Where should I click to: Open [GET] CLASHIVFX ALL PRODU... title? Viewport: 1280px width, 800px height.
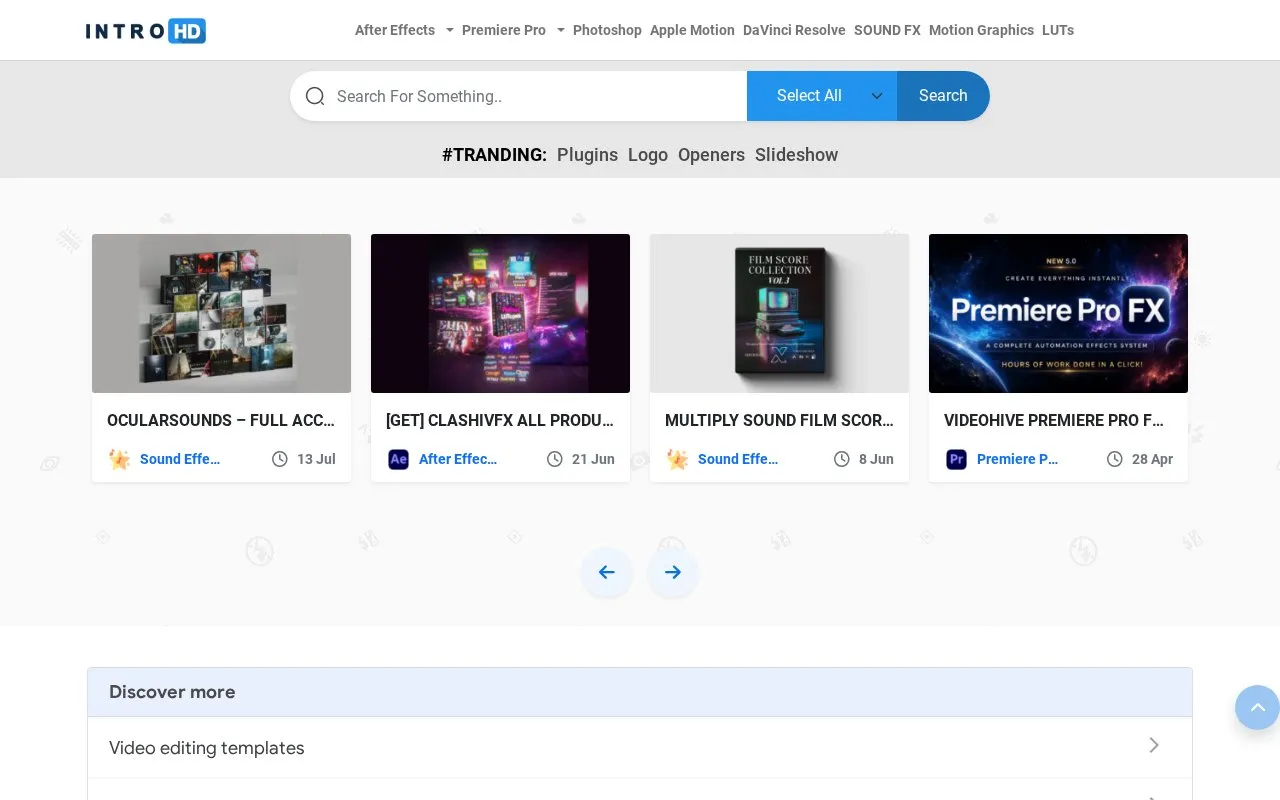pos(500,420)
